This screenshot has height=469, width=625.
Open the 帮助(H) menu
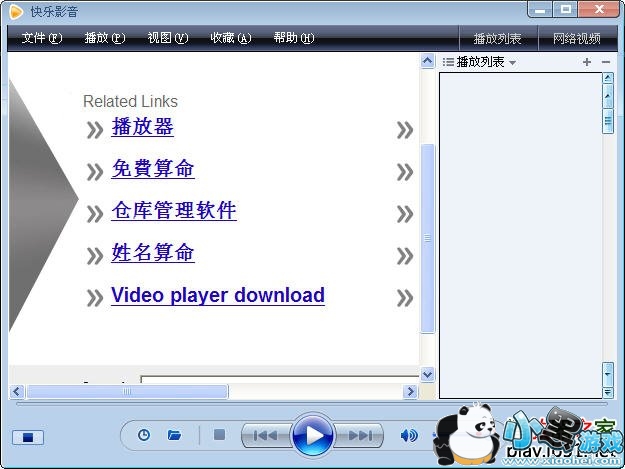click(294, 38)
